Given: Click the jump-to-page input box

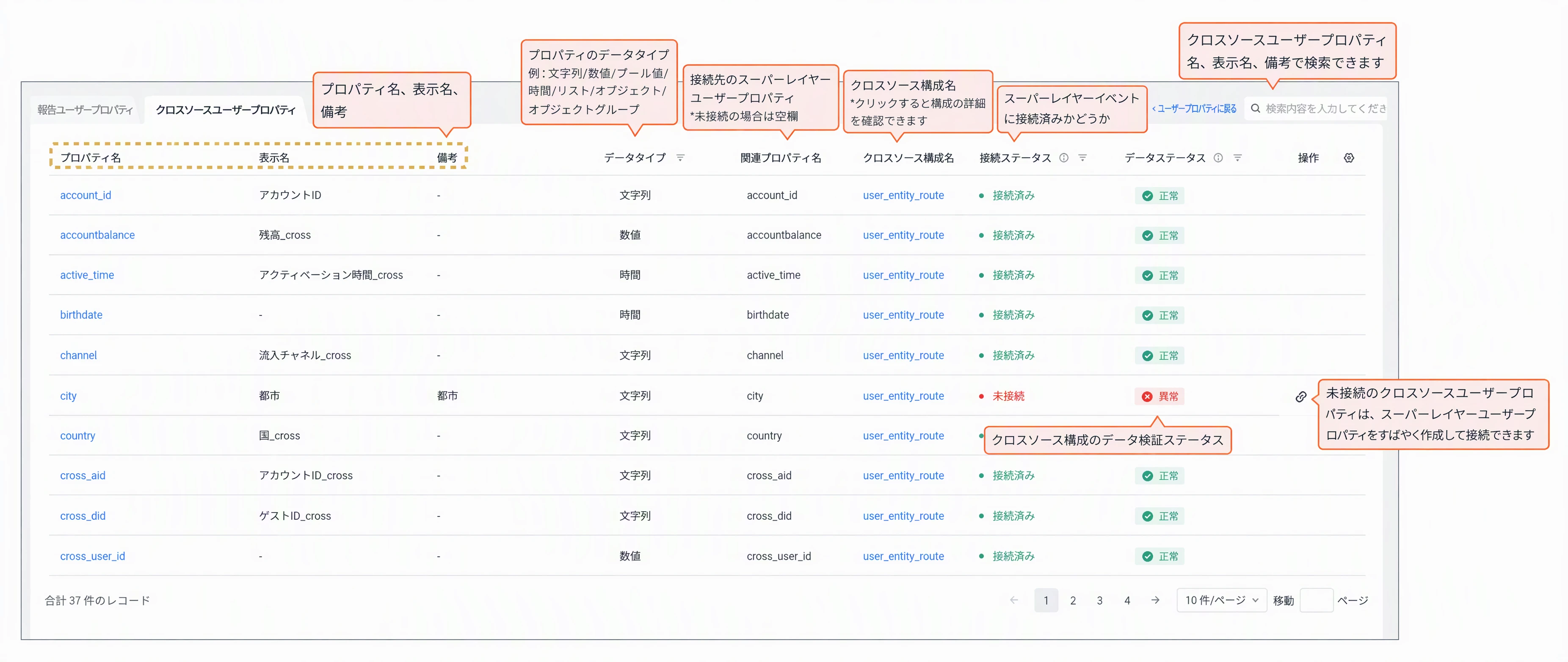Looking at the screenshot, I should pos(1316,600).
